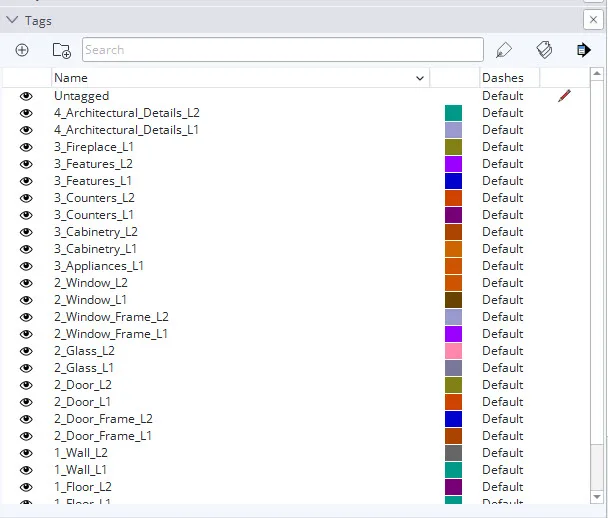Hide the 3_Fireplace_L1 tag

coord(26,147)
